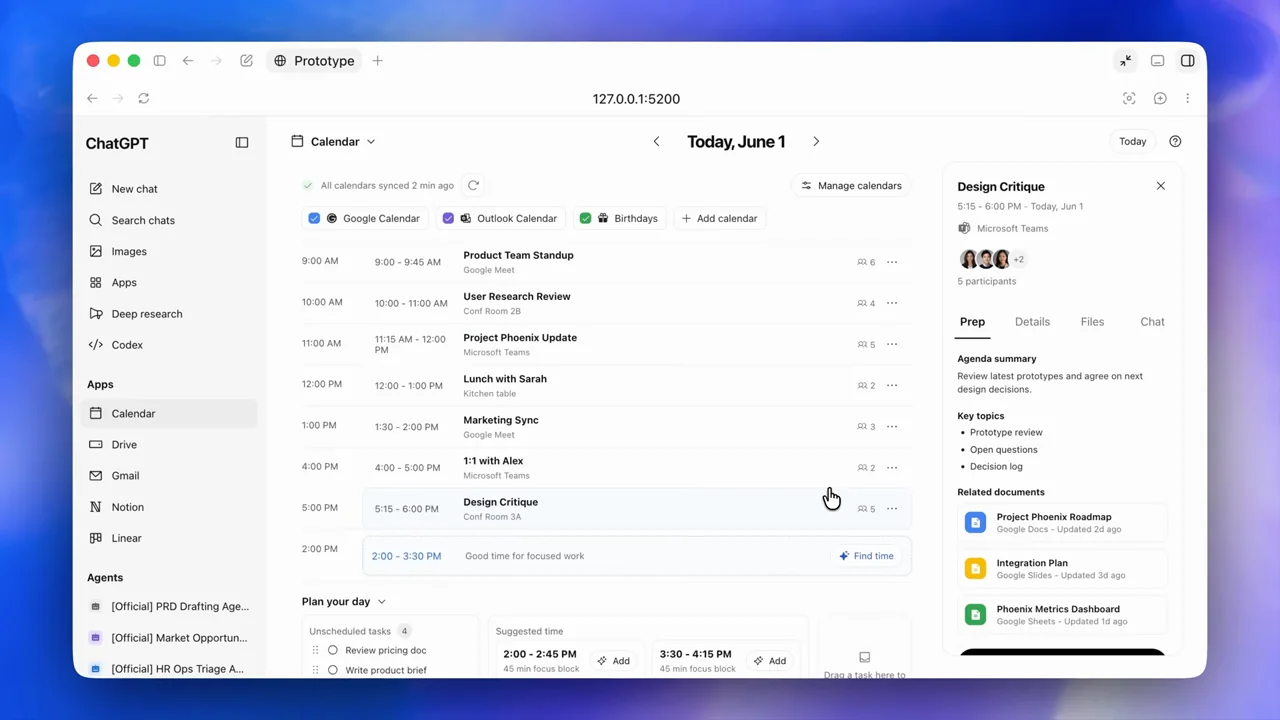Open Deep research in the sidebar
The image size is (1280, 720).
(x=170, y=314)
